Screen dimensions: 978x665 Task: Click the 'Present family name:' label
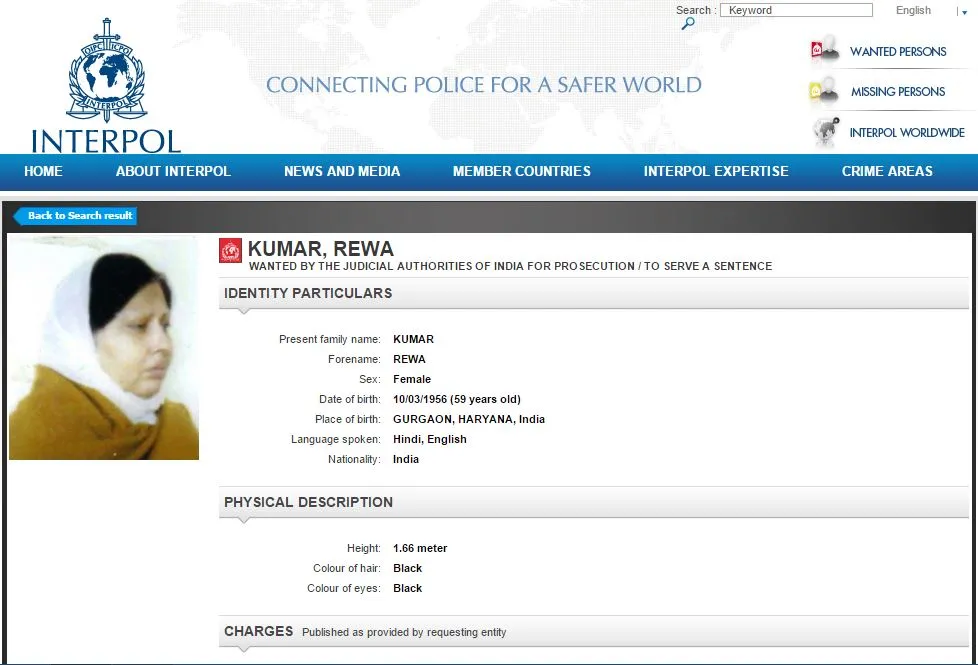(x=329, y=339)
